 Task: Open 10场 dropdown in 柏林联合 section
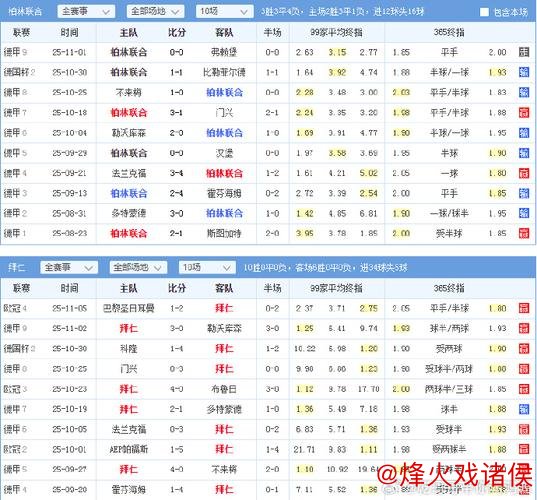[x=224, y=12]
